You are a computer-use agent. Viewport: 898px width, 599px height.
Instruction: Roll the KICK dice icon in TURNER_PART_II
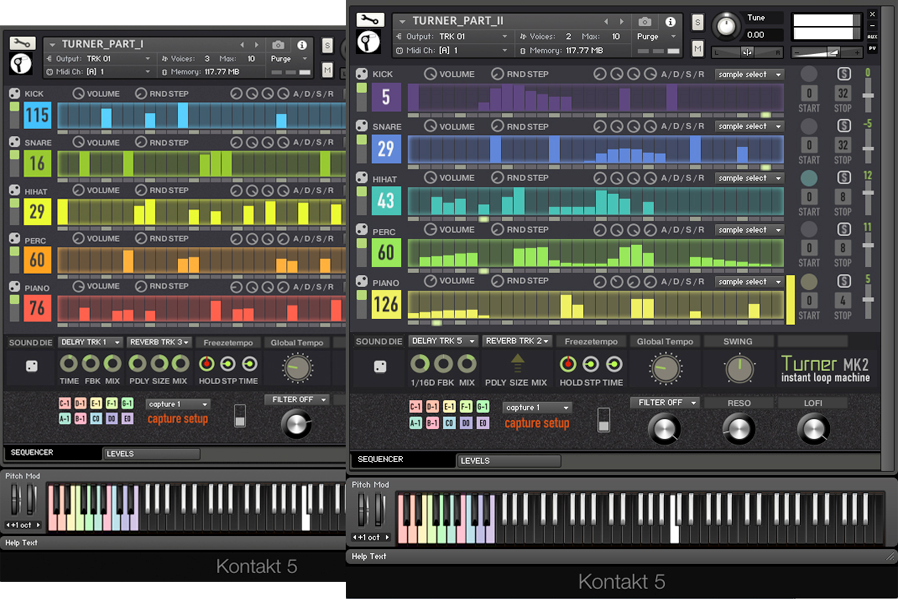tap(361, 75)
